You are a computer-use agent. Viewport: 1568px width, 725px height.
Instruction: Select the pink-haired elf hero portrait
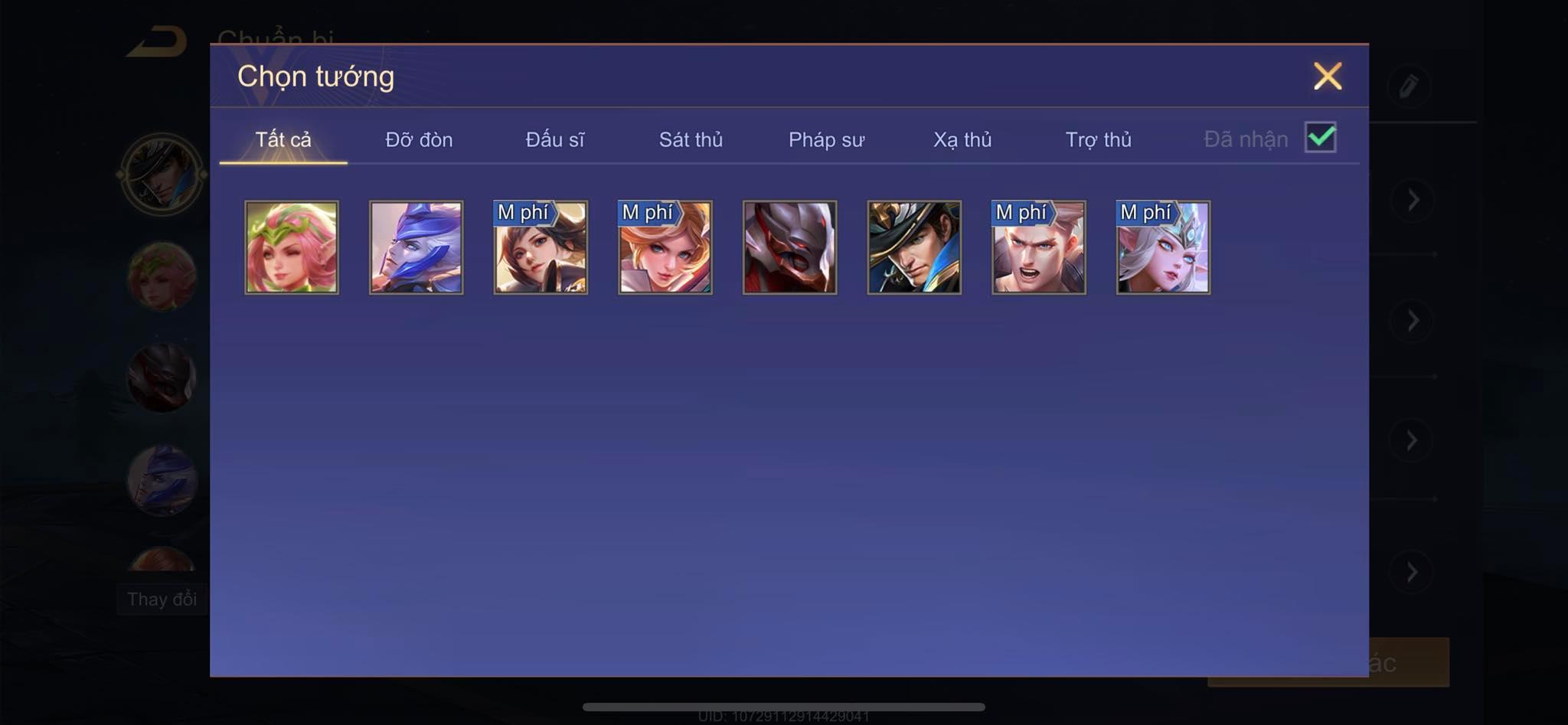(291, 247)
